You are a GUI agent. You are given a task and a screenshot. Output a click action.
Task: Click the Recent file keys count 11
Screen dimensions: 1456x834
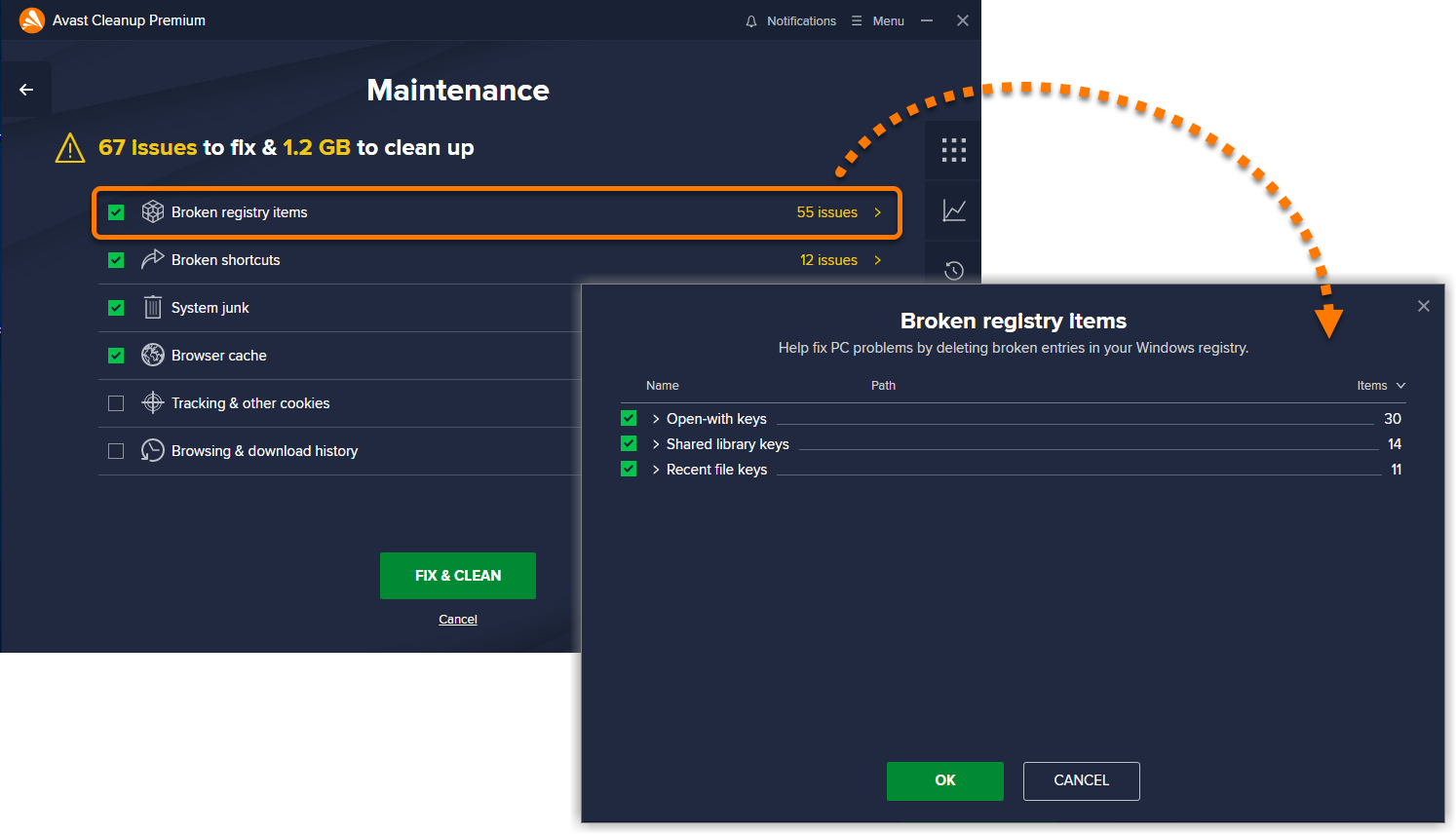(1397, 470)
